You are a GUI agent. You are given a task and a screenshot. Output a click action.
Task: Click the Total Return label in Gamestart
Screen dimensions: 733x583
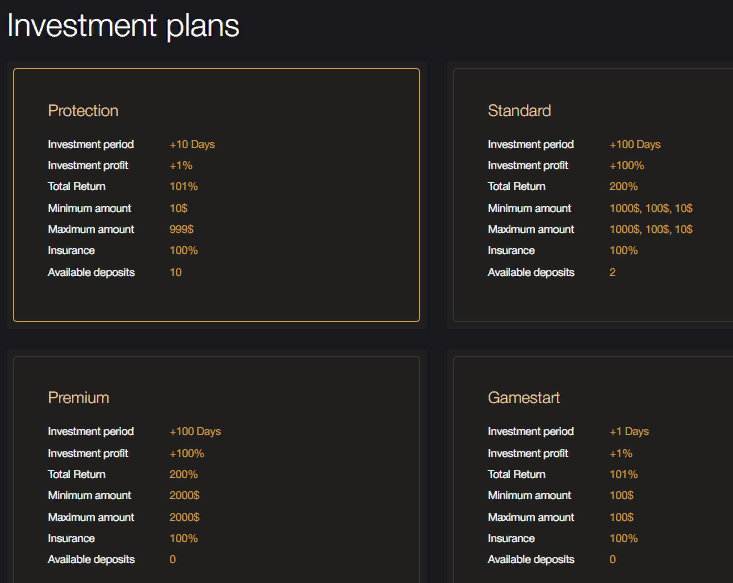click(517, 475)
